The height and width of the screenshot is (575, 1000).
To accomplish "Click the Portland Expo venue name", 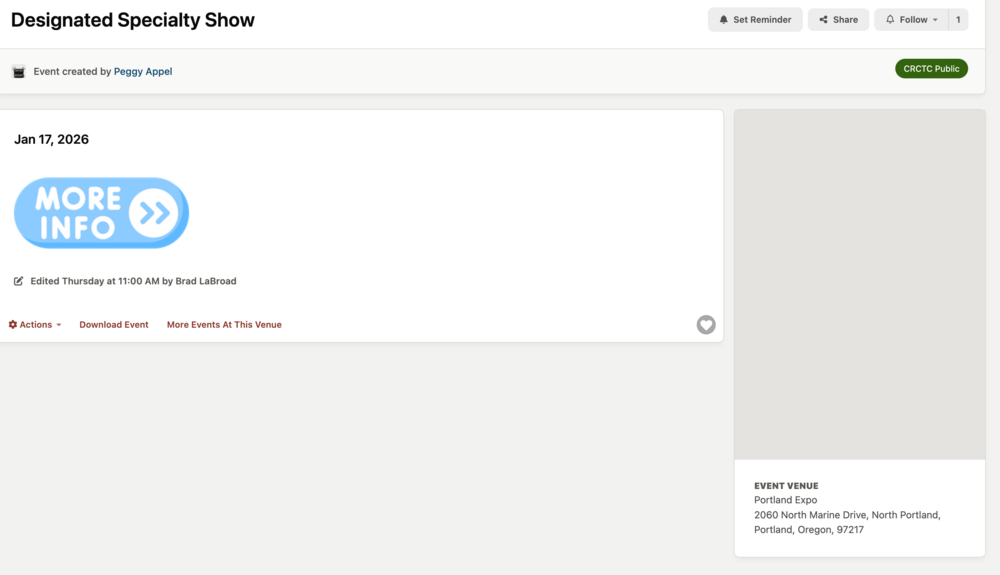I will (x=785, y=500).
